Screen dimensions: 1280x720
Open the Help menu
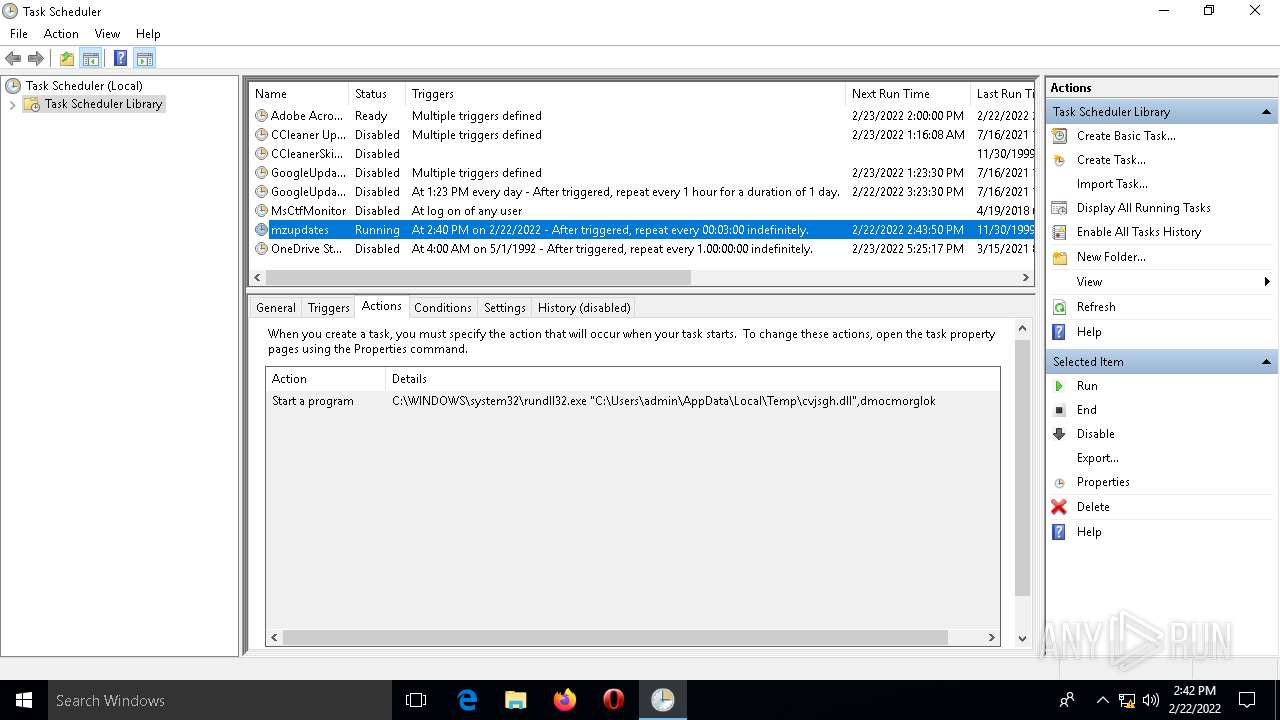148,34
